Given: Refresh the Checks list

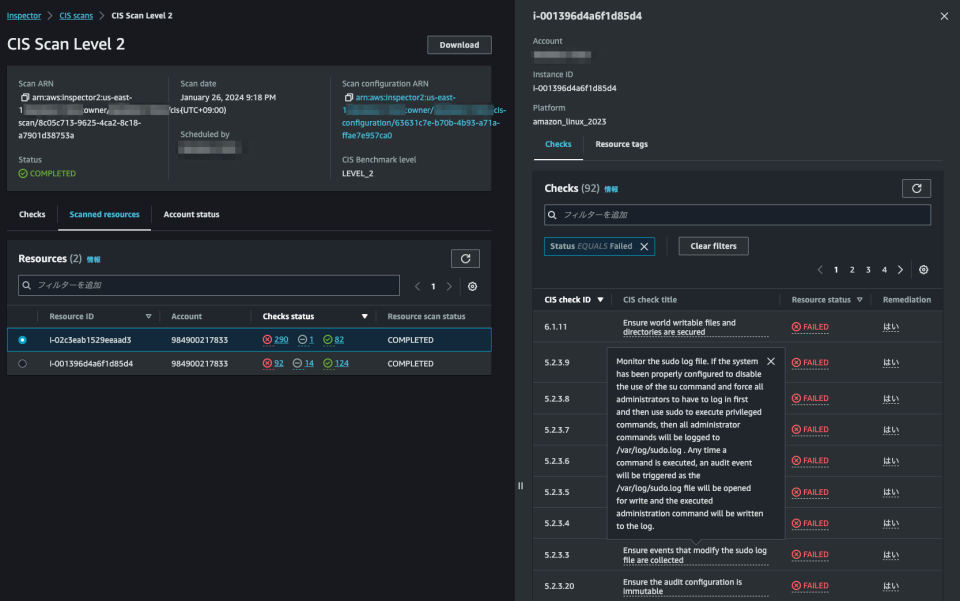Looking at the screenshot, I should [x=916, y=188].
